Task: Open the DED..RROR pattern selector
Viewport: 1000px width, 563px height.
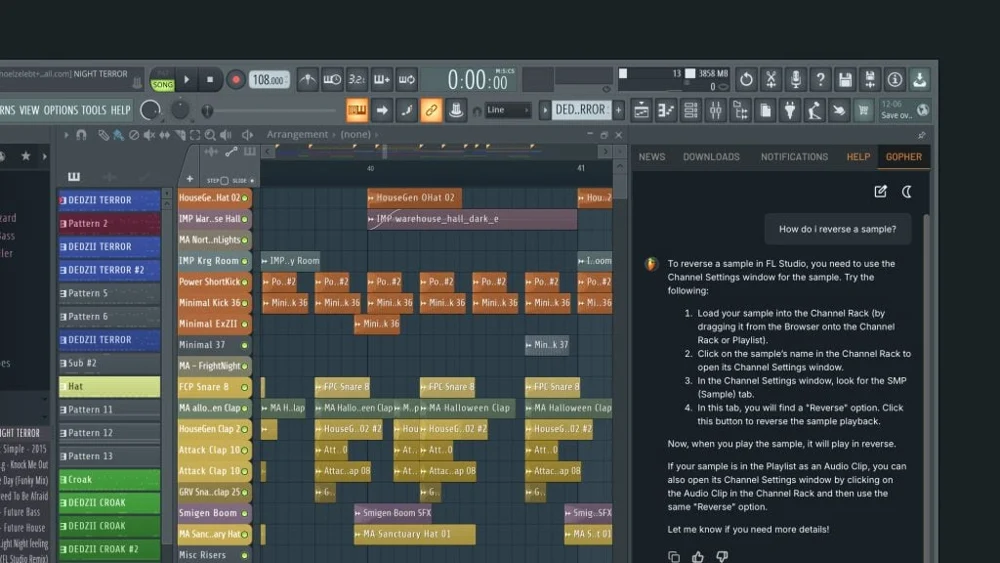Action: 580,110
